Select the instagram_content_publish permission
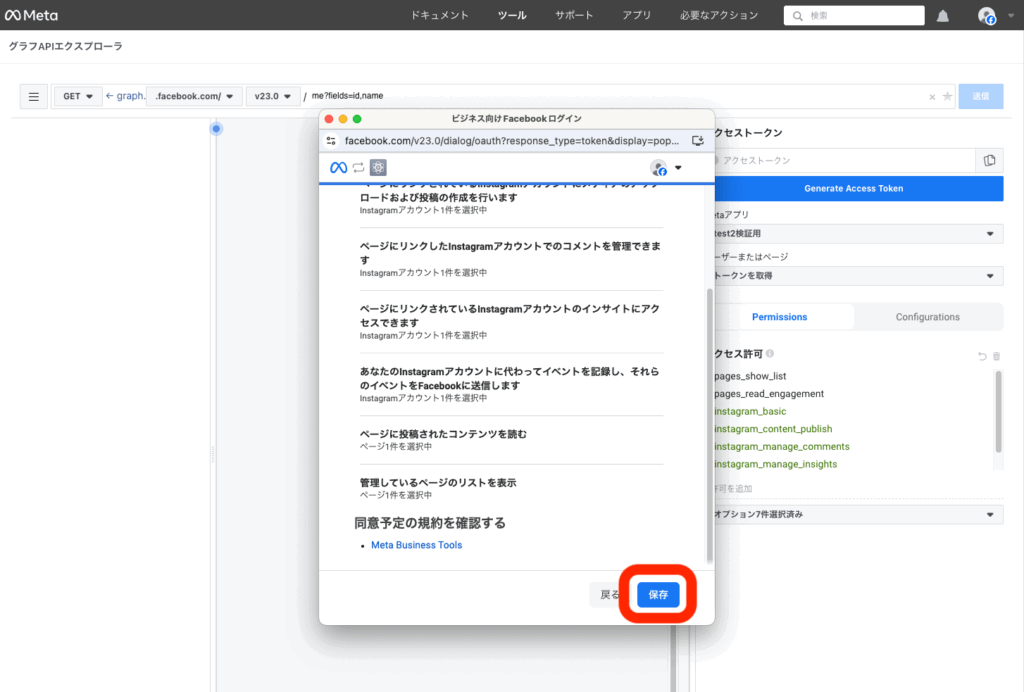This screenshot has width=1024, height=692. [x=773, y=429]
